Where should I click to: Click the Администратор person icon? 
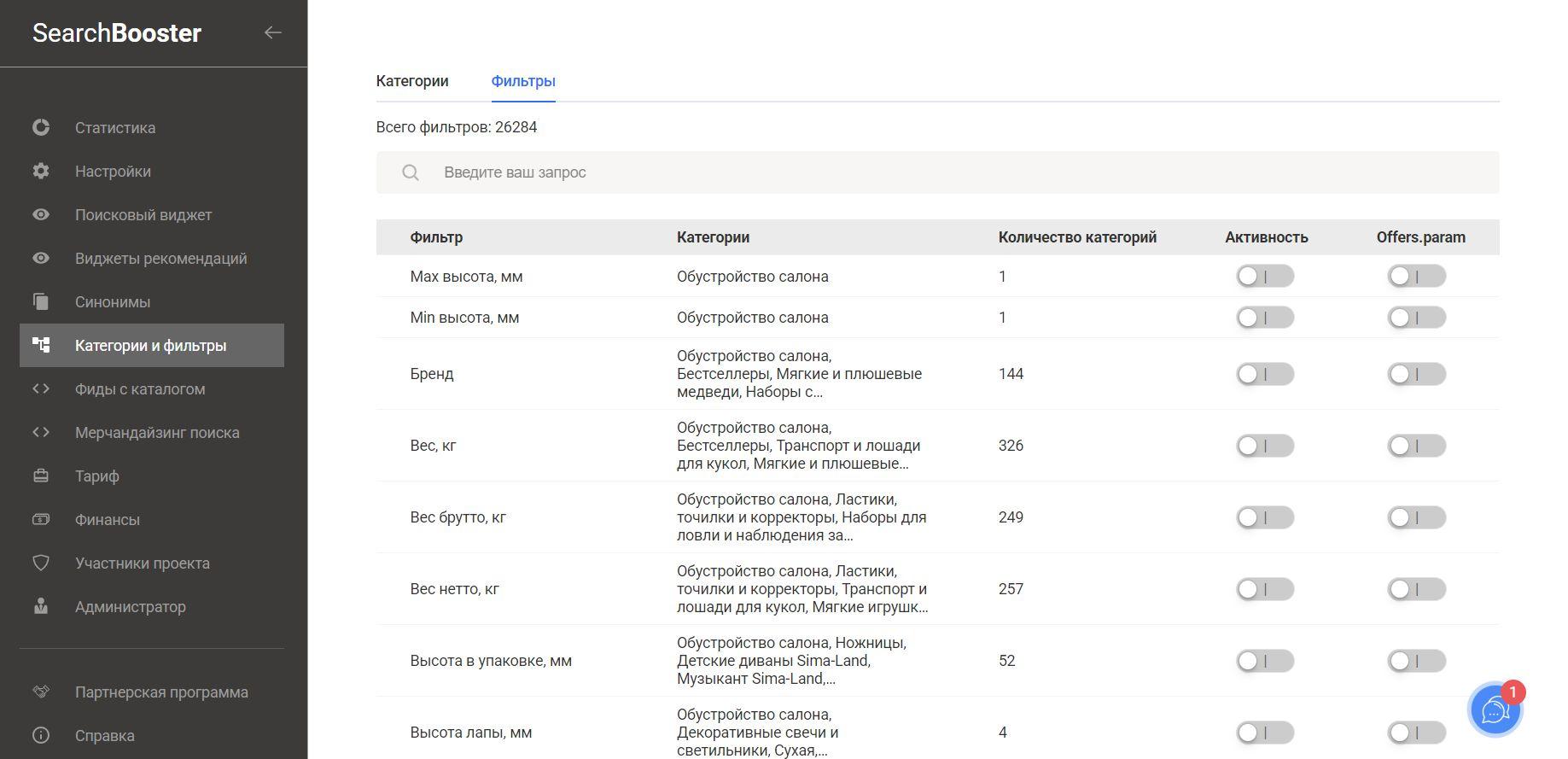coord(41,606)
